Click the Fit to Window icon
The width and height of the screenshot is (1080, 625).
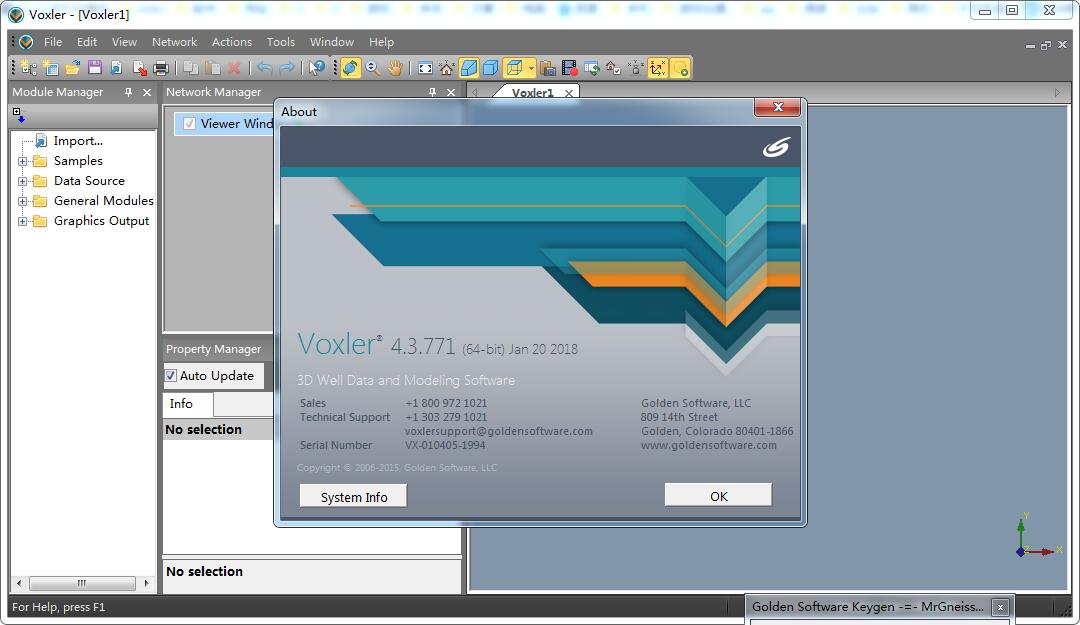(x=426, y=68)
